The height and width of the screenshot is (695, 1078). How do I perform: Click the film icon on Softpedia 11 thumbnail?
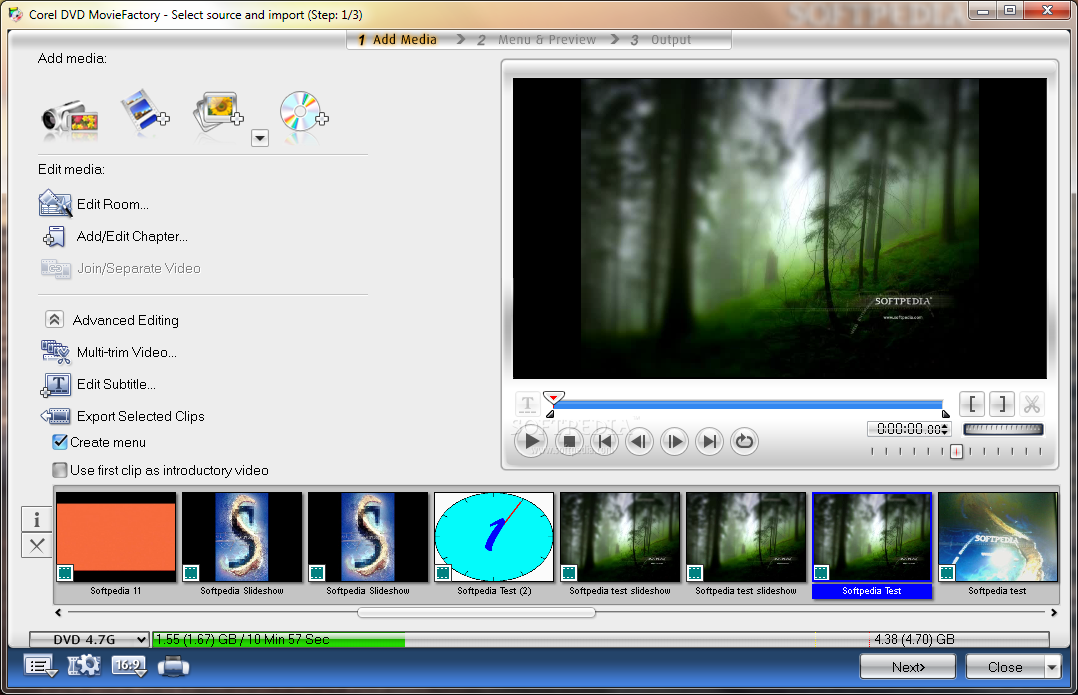[65, 572]
